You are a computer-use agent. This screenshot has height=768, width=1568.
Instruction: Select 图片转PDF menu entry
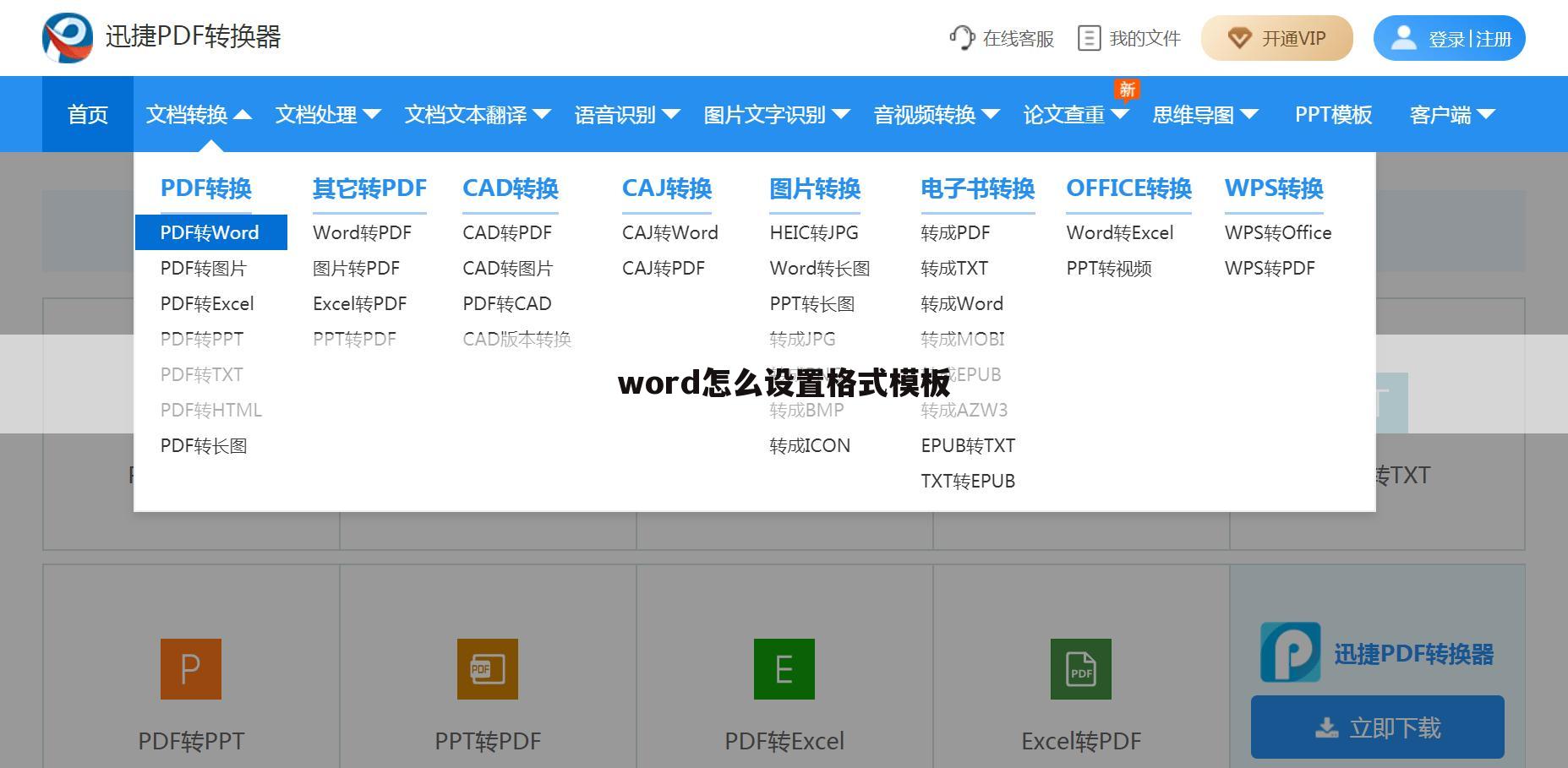[356, 268]
